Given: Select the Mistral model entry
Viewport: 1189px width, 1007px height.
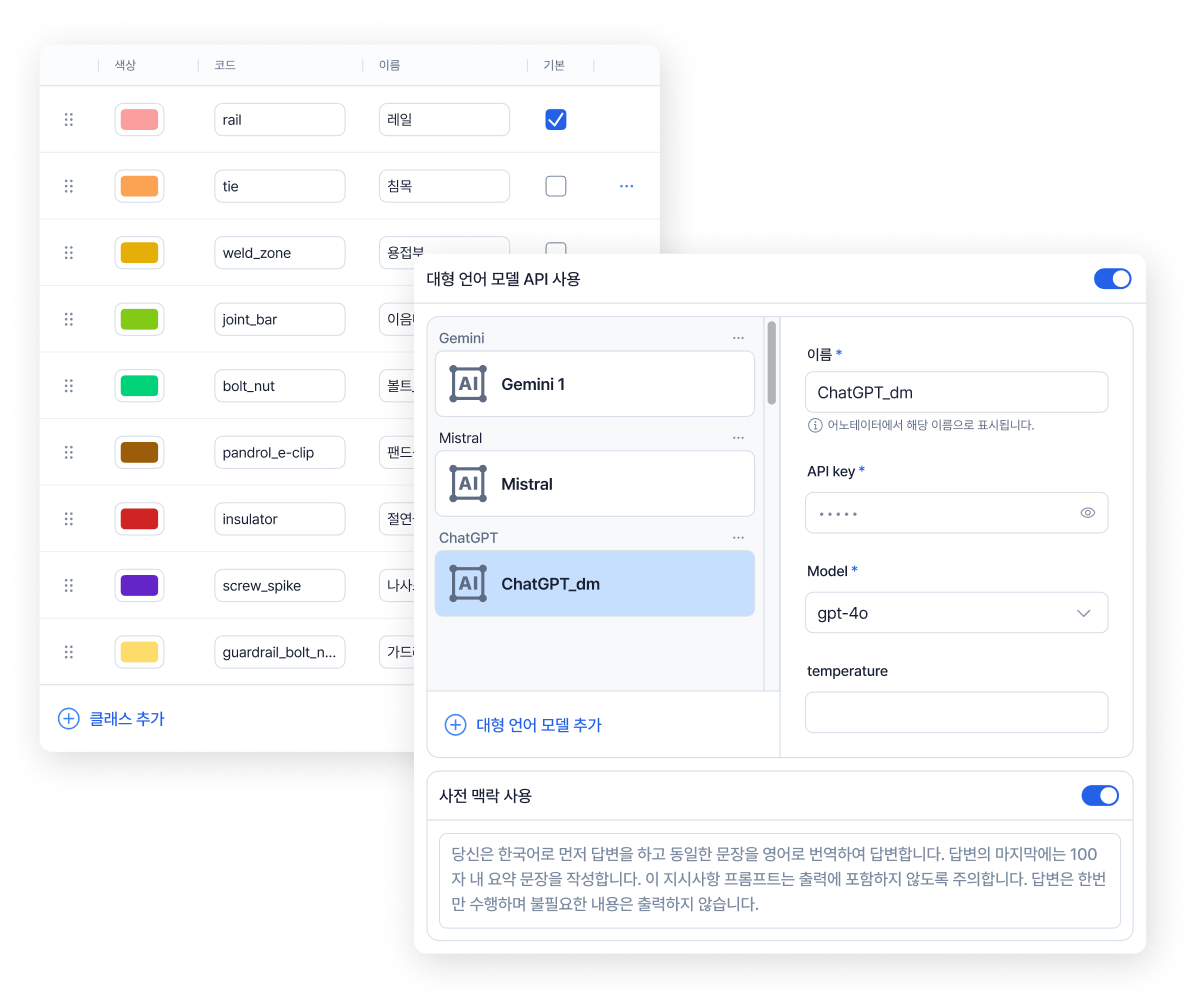Looking at the screenshot, I should point(594,484).
